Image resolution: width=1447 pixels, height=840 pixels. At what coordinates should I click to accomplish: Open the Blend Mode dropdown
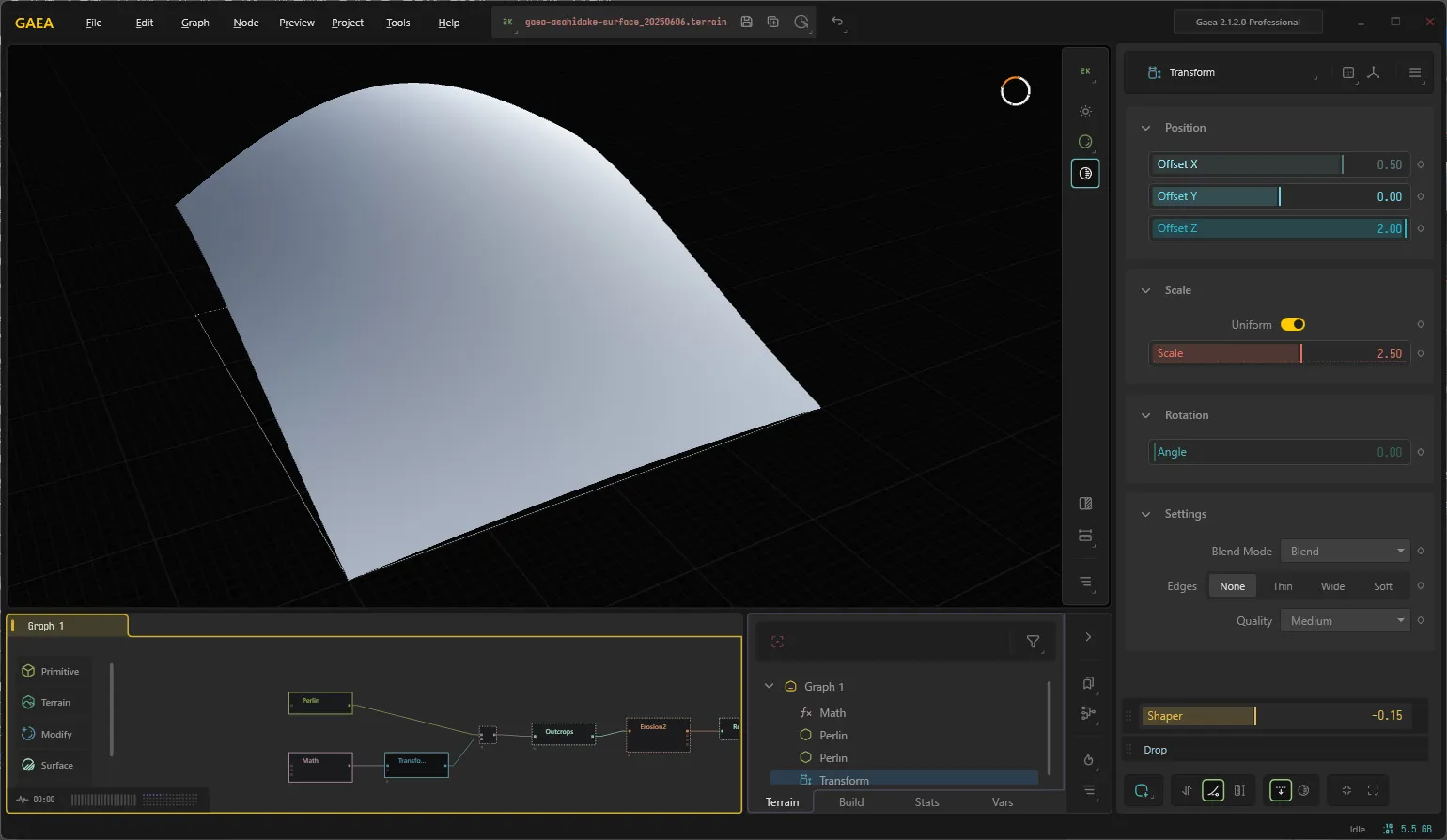click(1346, 552)
